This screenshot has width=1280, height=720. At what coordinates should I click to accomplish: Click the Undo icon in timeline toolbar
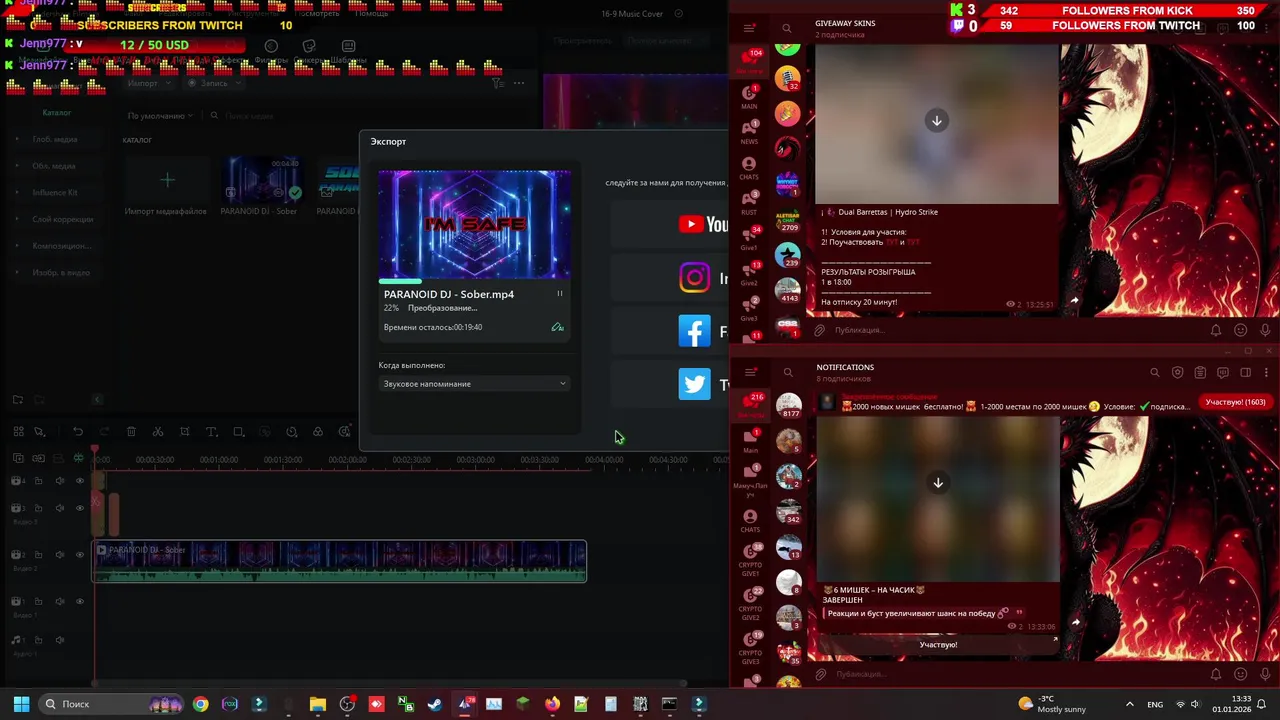coord(77,432)
